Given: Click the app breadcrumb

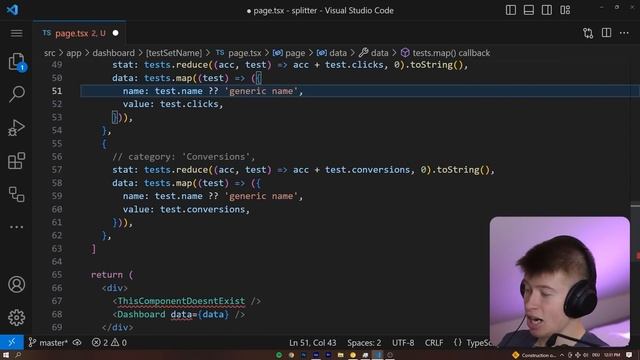Looking at the screenshot, I should [74, 53].
